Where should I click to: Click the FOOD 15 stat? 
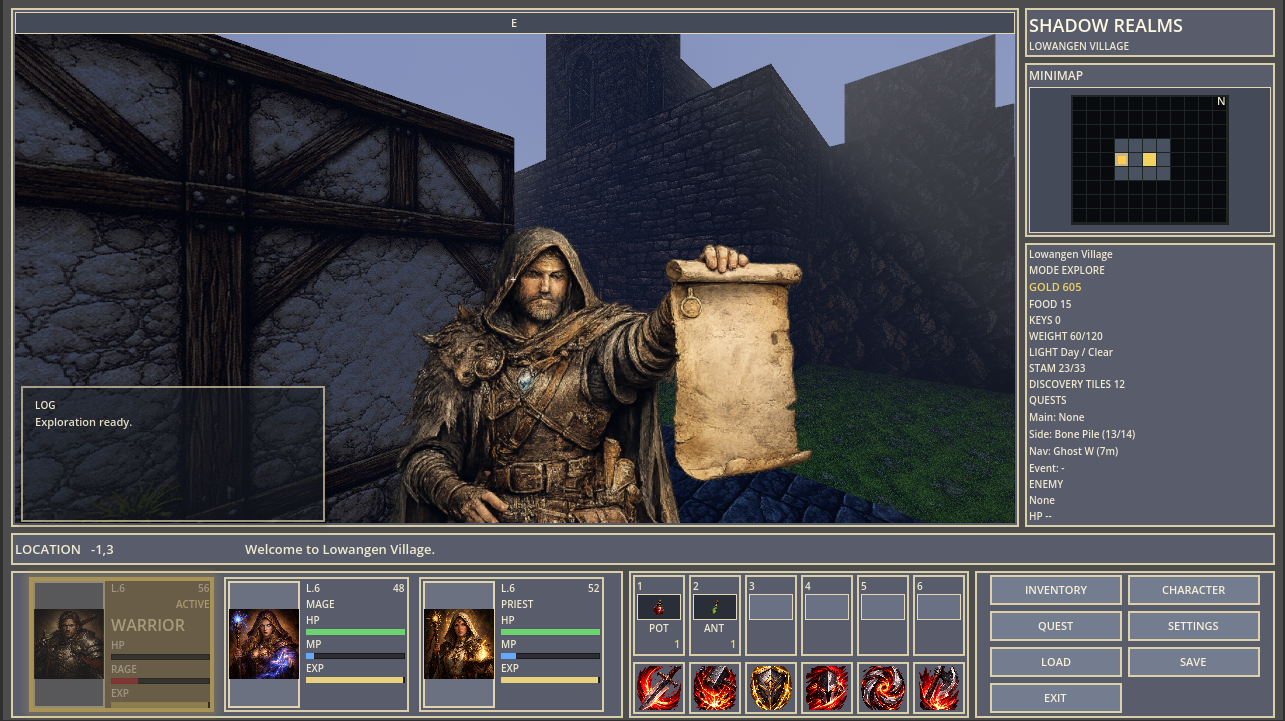tap(1050, 304)
